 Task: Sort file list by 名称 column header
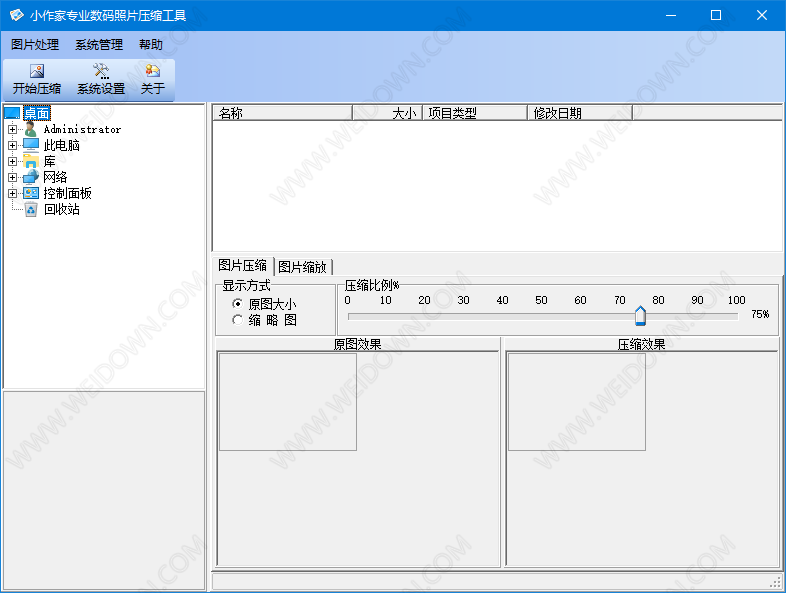(282, 113)
